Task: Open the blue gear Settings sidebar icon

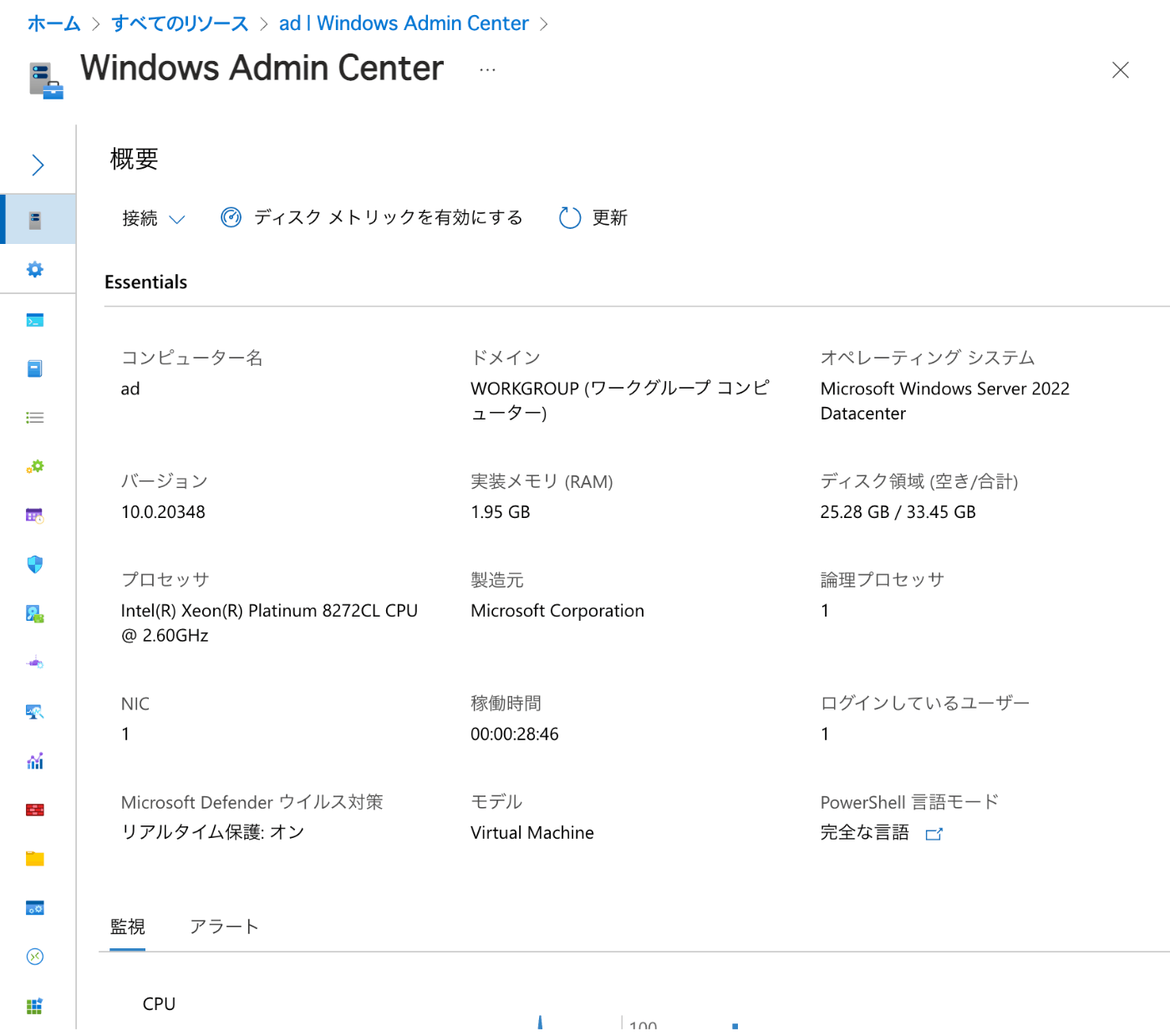Action: 35,269
